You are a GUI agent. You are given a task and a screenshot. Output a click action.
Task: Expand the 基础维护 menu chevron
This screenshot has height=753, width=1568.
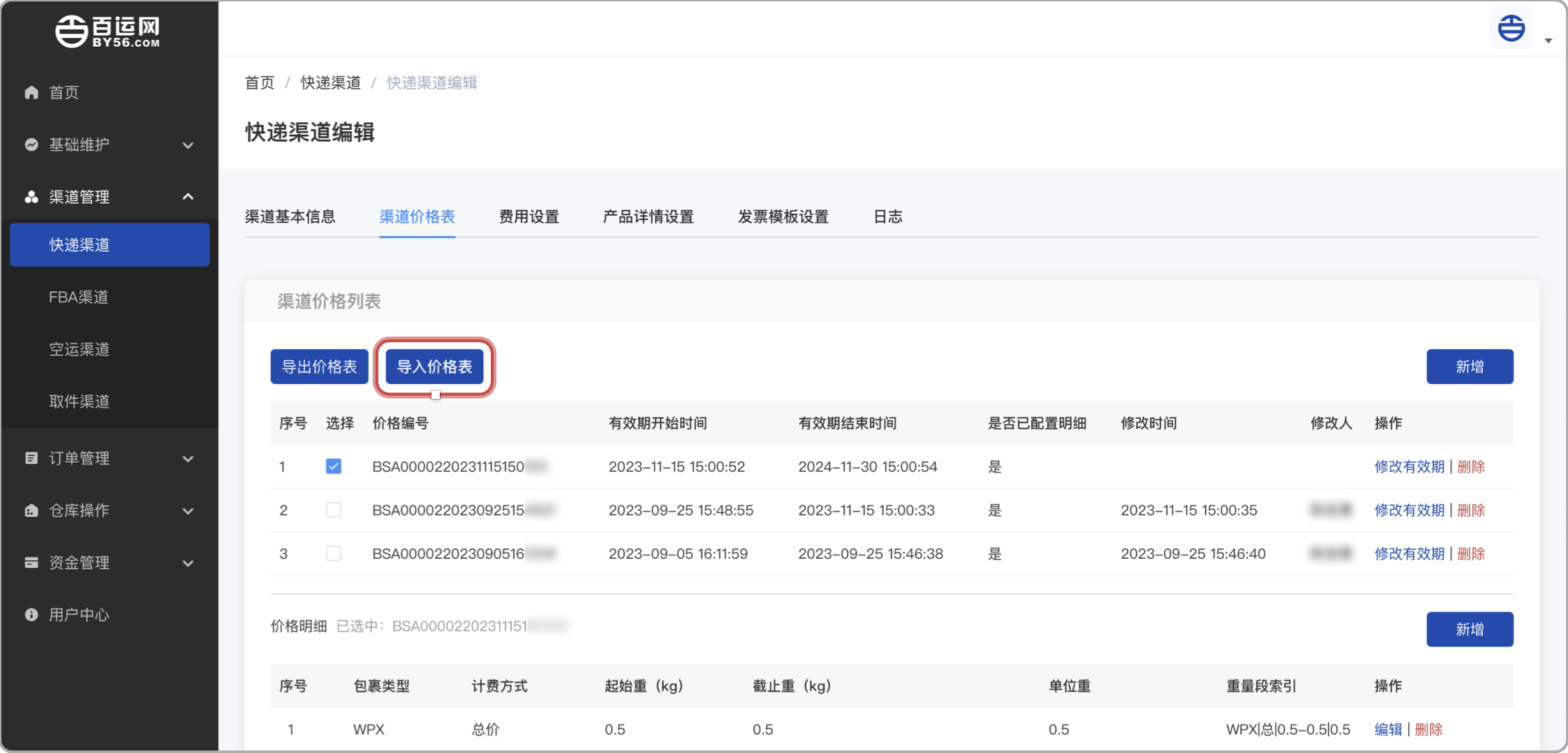point(188,145)
